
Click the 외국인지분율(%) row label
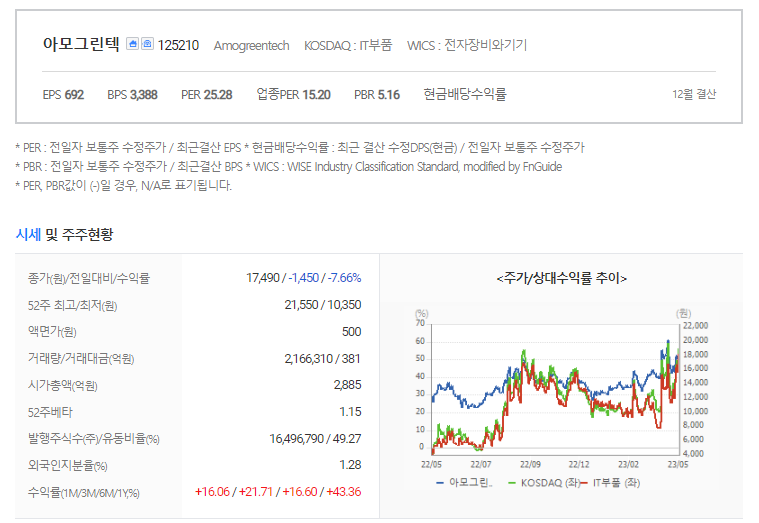pos(68,466)
